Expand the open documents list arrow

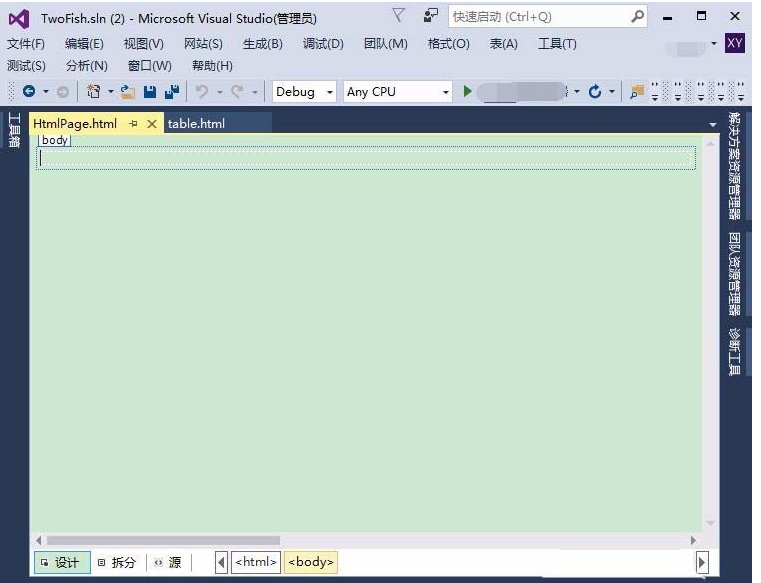coord(713,124)
